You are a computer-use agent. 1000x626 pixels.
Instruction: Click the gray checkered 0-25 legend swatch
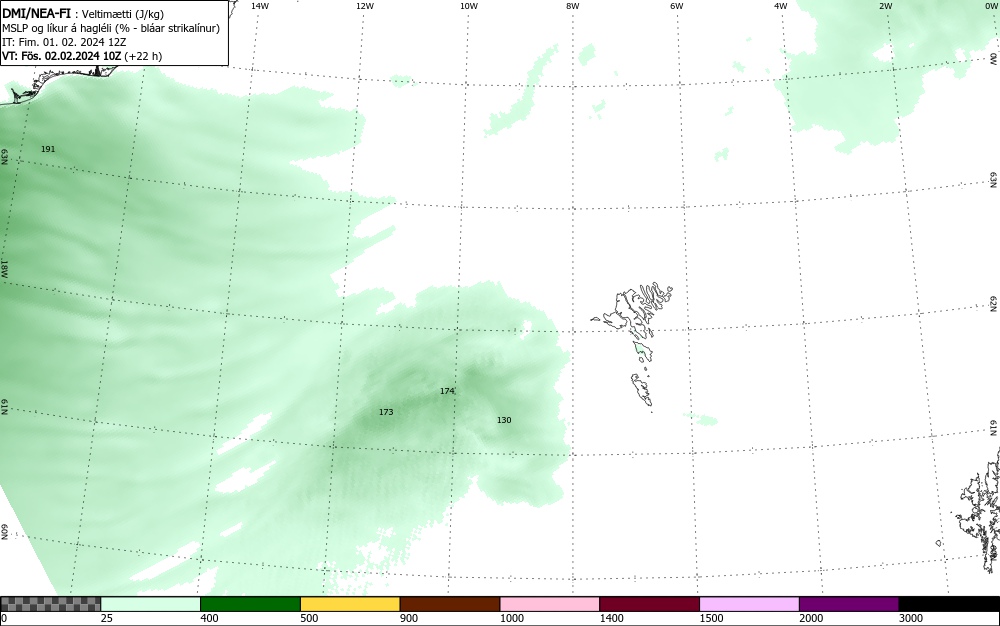click(x=50, y=604)
